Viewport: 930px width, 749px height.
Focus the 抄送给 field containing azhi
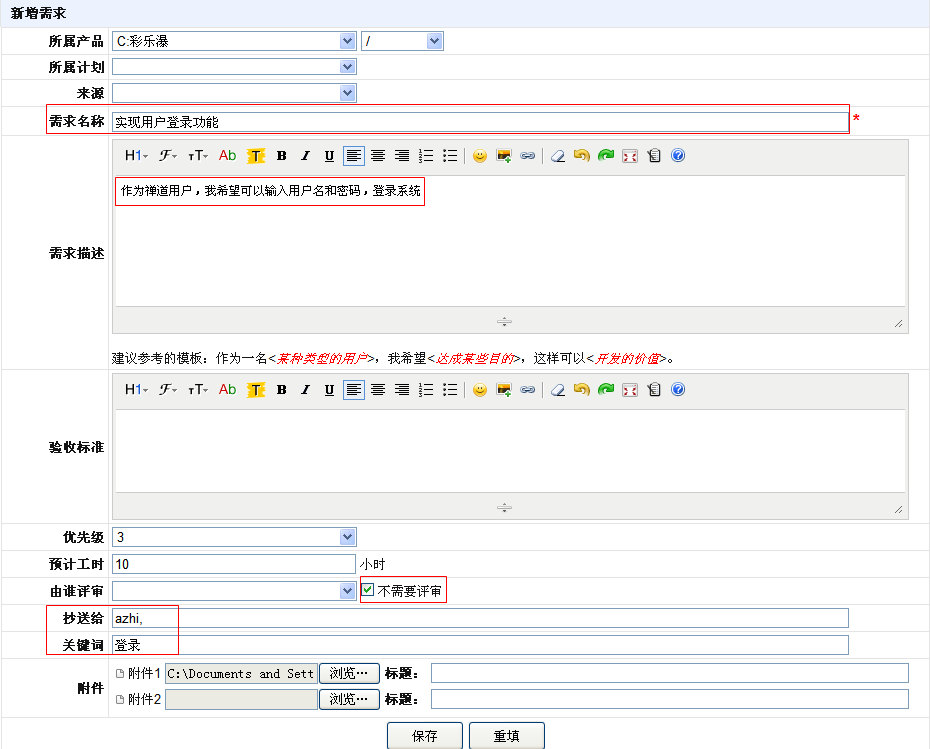click(x=480, y=618)
